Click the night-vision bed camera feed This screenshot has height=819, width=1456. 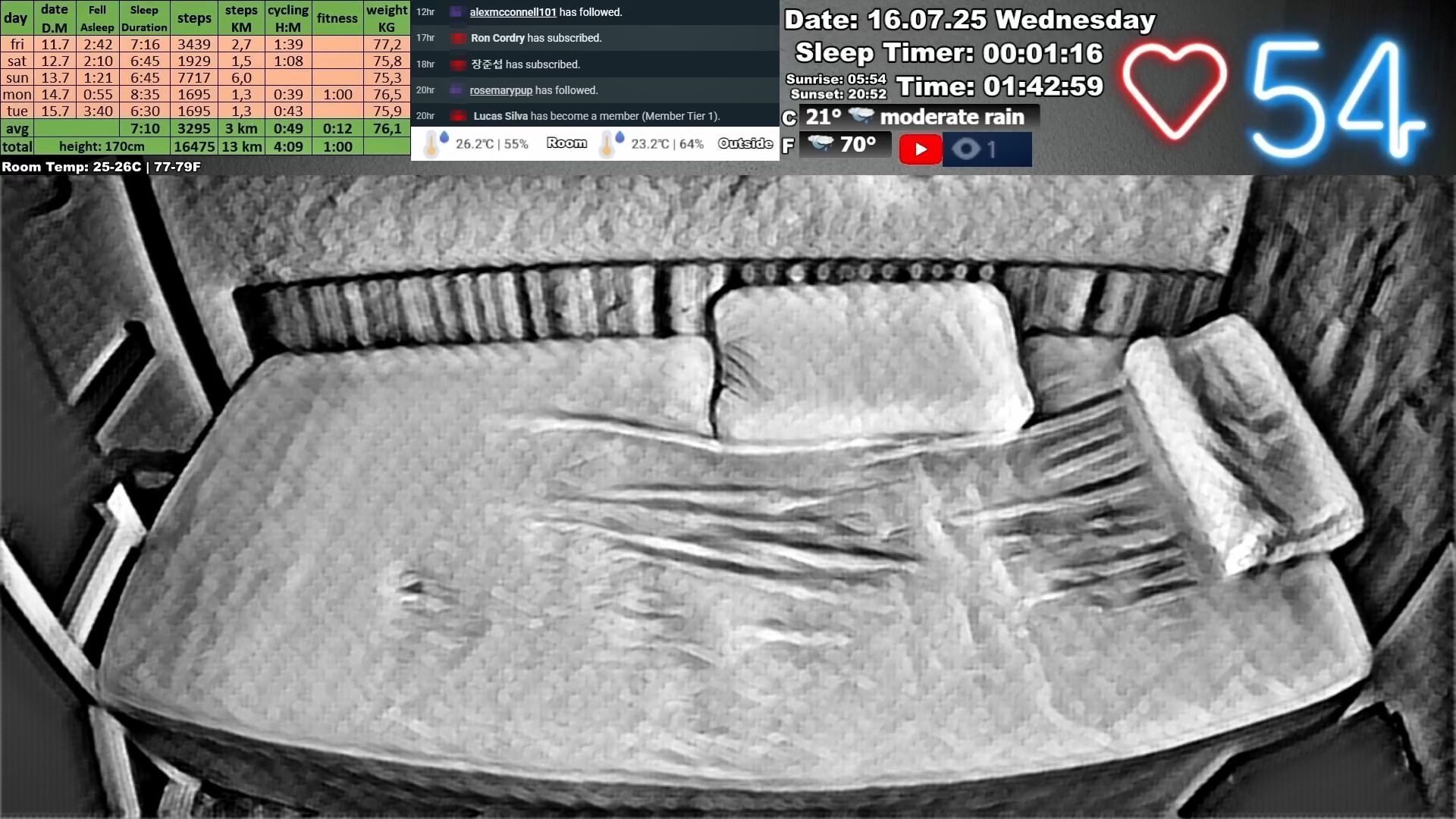(x=728, y=497)
